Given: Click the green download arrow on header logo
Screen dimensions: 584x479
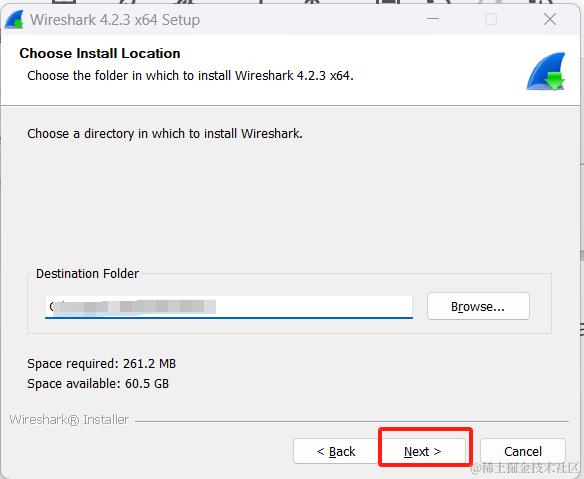Looking at the screenshot, I should [555, 81].
